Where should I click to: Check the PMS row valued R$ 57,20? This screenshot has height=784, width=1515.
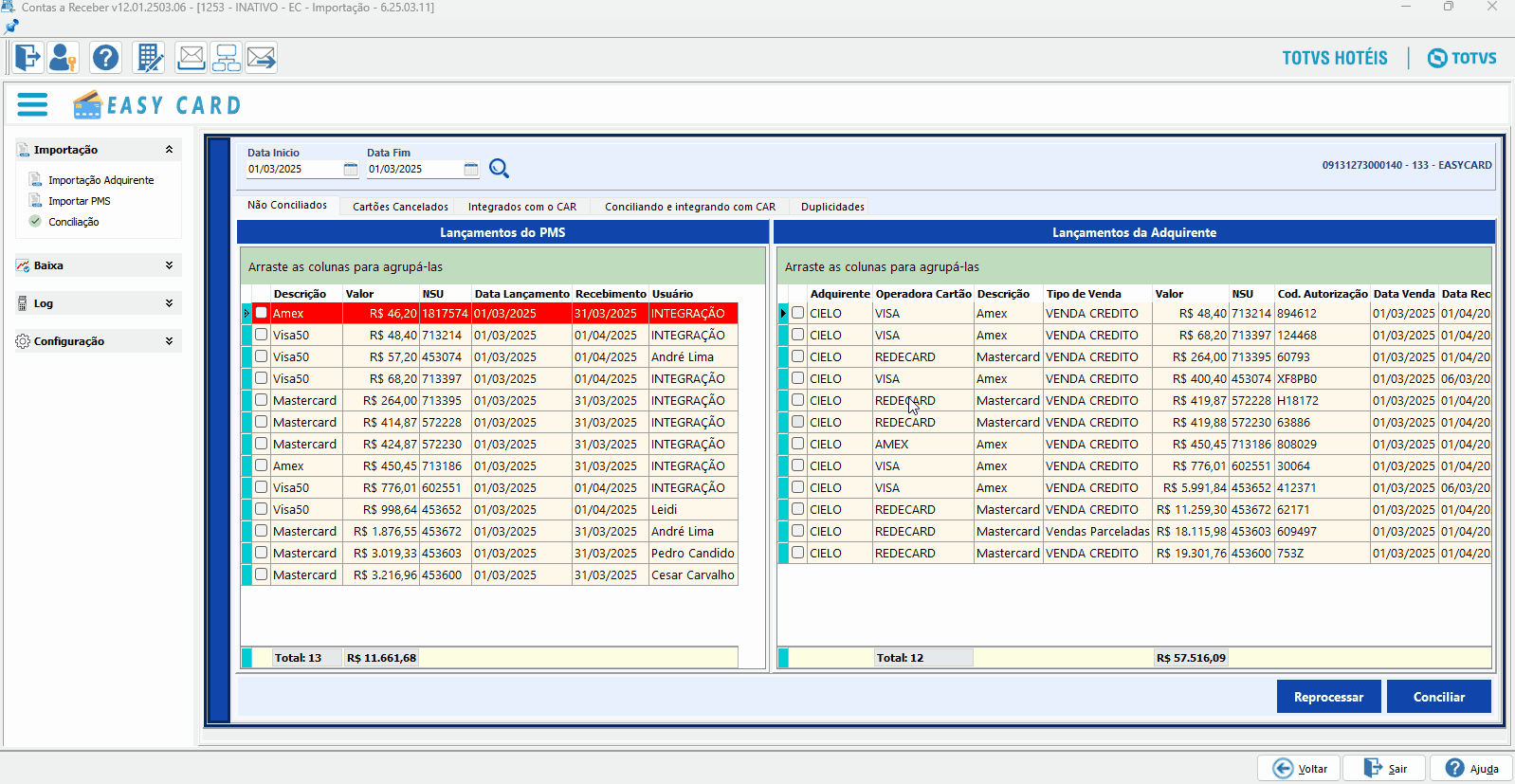261,356
